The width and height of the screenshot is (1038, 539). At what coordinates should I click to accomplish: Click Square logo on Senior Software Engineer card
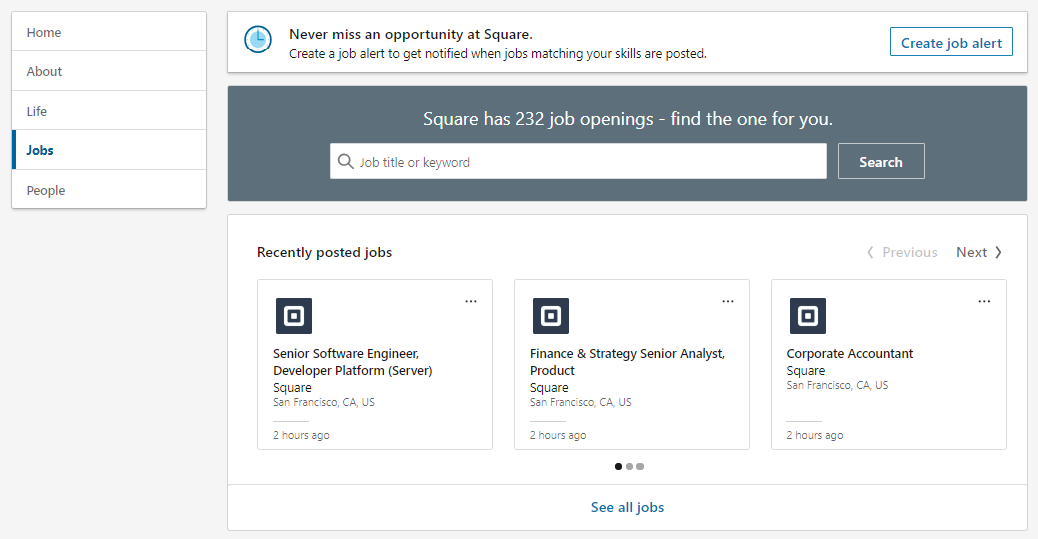tap(294, 316)
